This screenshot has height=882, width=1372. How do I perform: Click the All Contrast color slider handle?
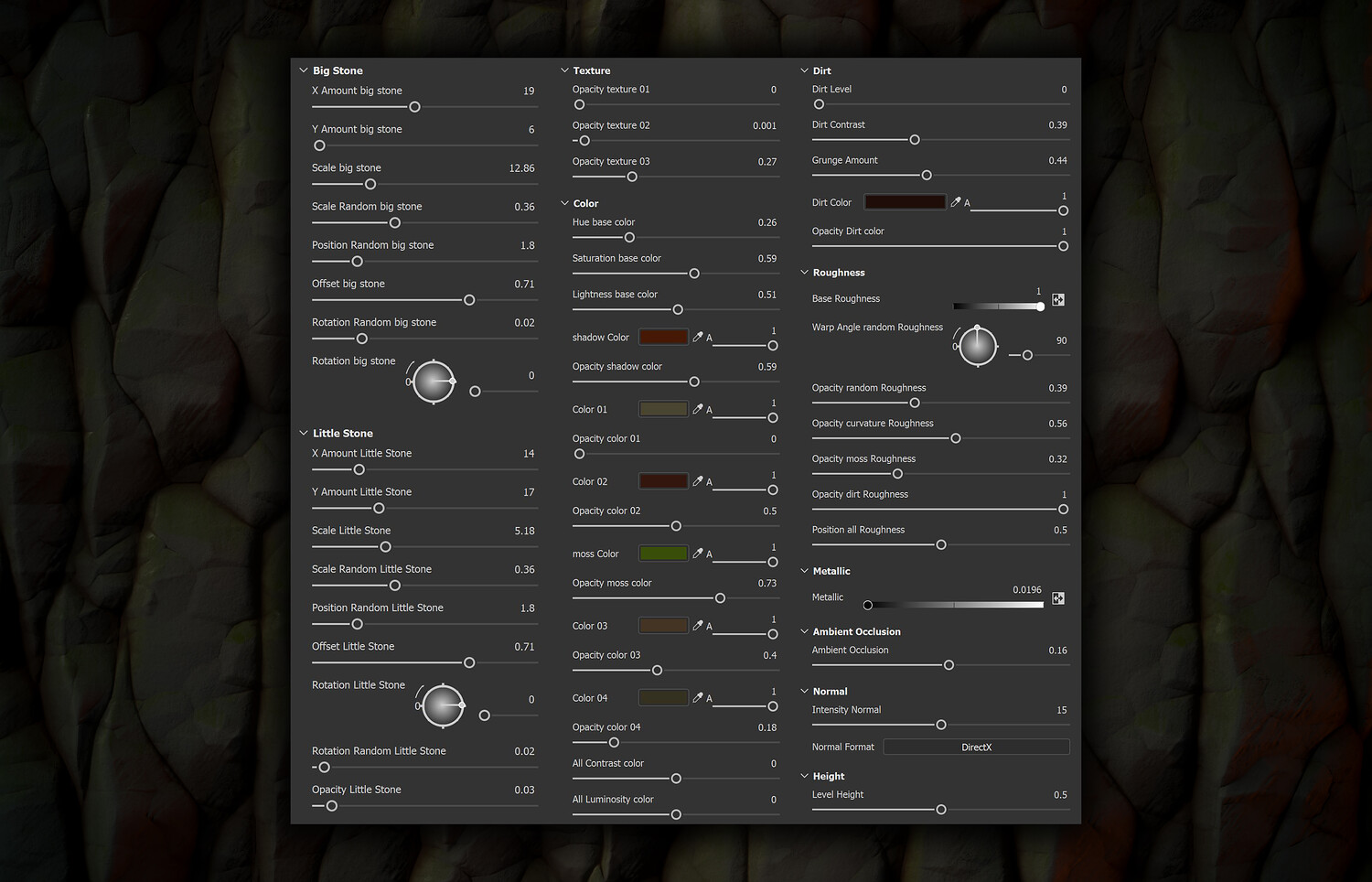[x=676, y=779]
